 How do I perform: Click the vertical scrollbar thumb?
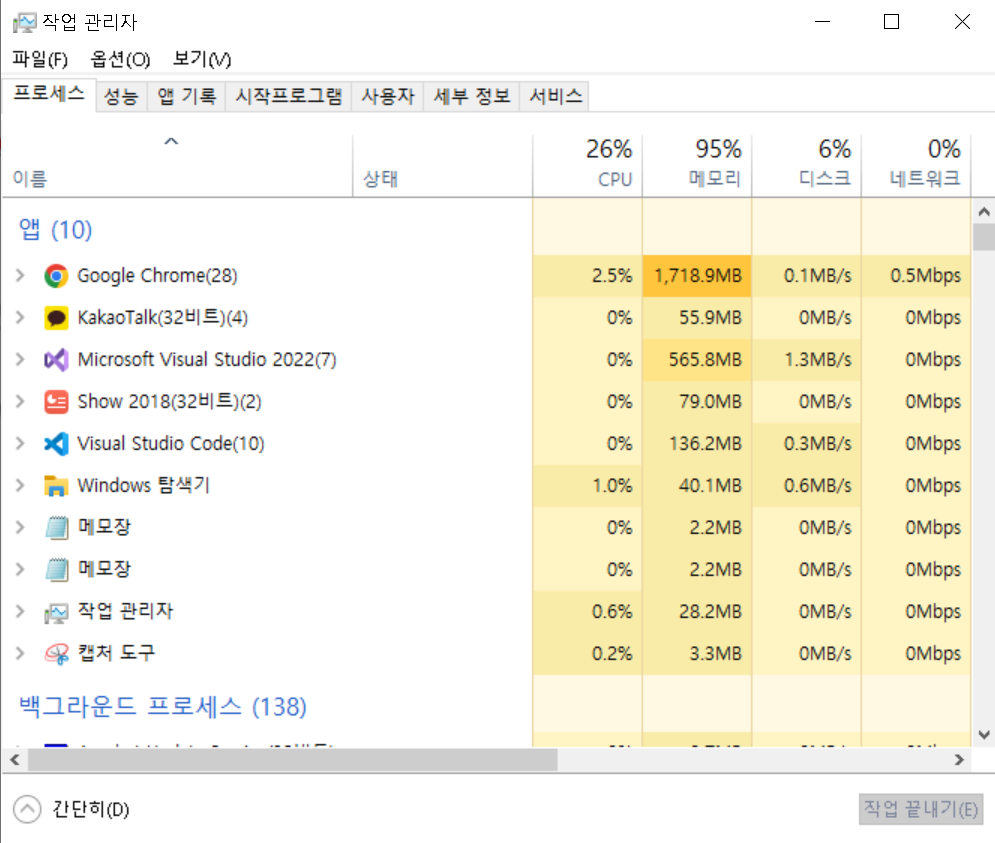click(984, 237)
